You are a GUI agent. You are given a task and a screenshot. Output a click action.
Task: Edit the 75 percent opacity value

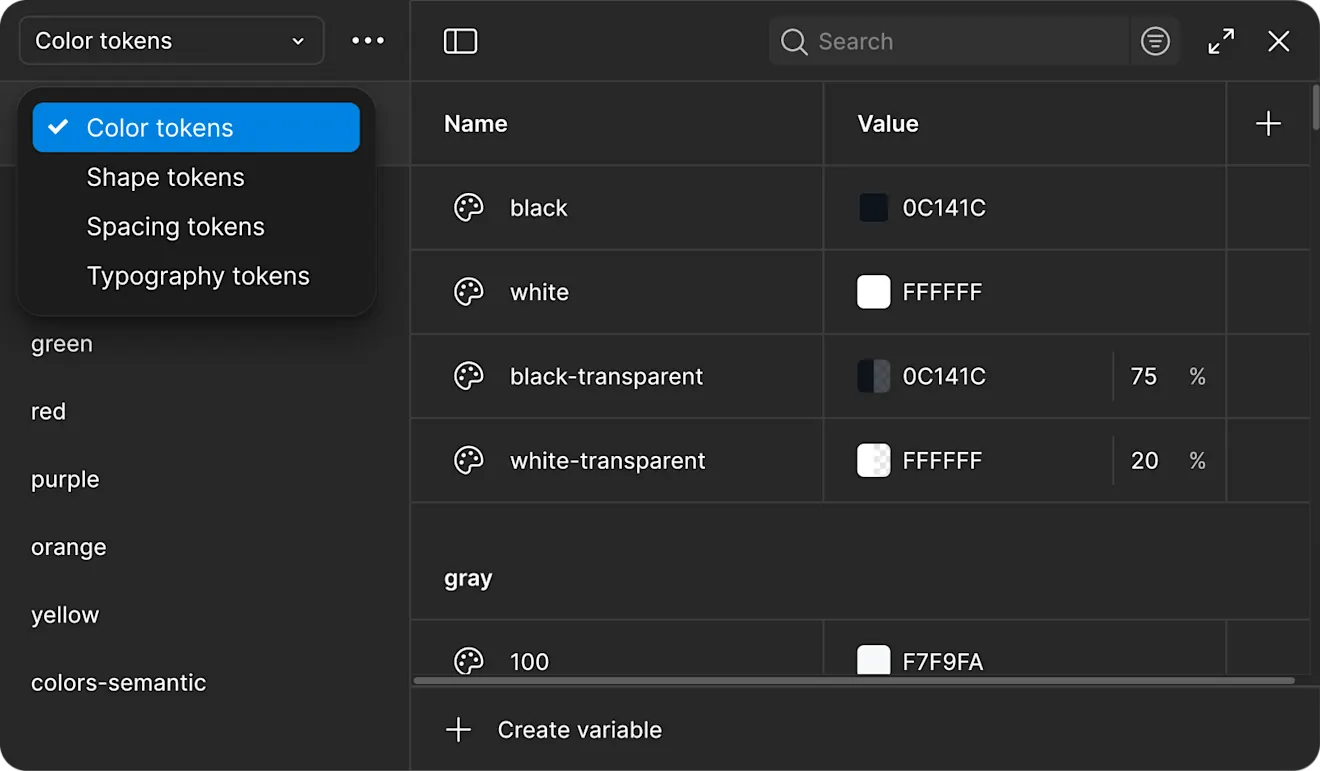coord(1144,376)
